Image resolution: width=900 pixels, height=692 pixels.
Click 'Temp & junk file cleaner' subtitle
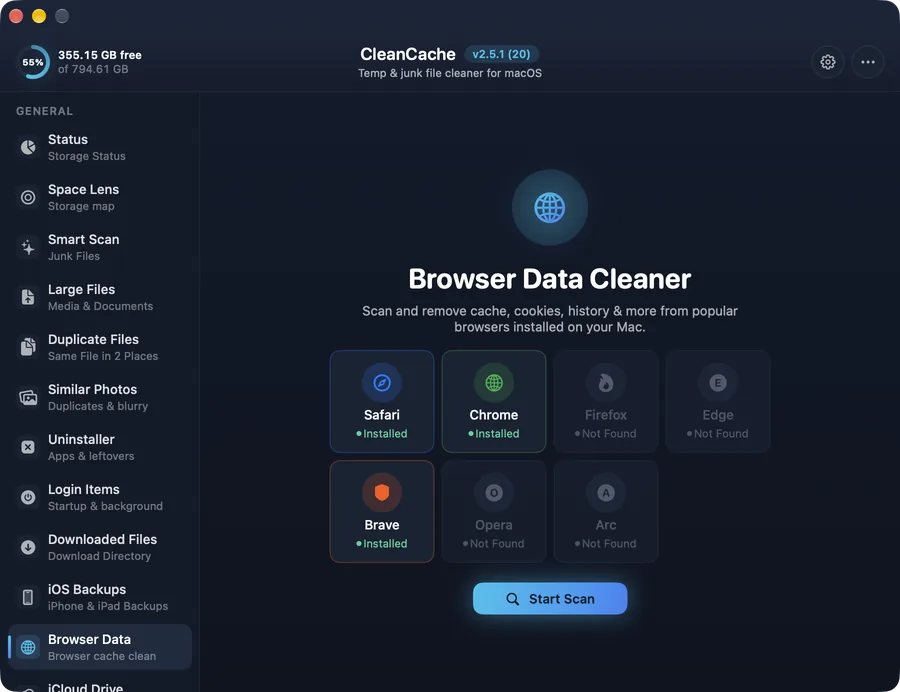coord(450,73)
